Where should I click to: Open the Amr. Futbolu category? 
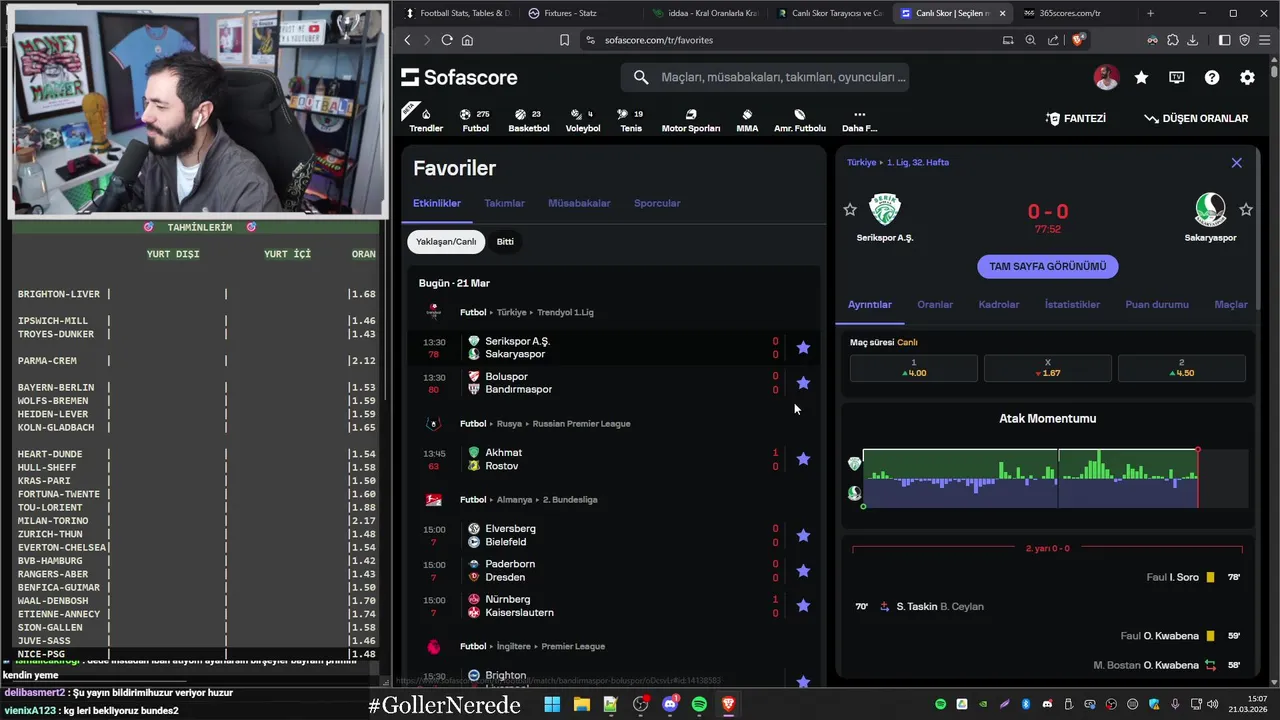(800, 120)
